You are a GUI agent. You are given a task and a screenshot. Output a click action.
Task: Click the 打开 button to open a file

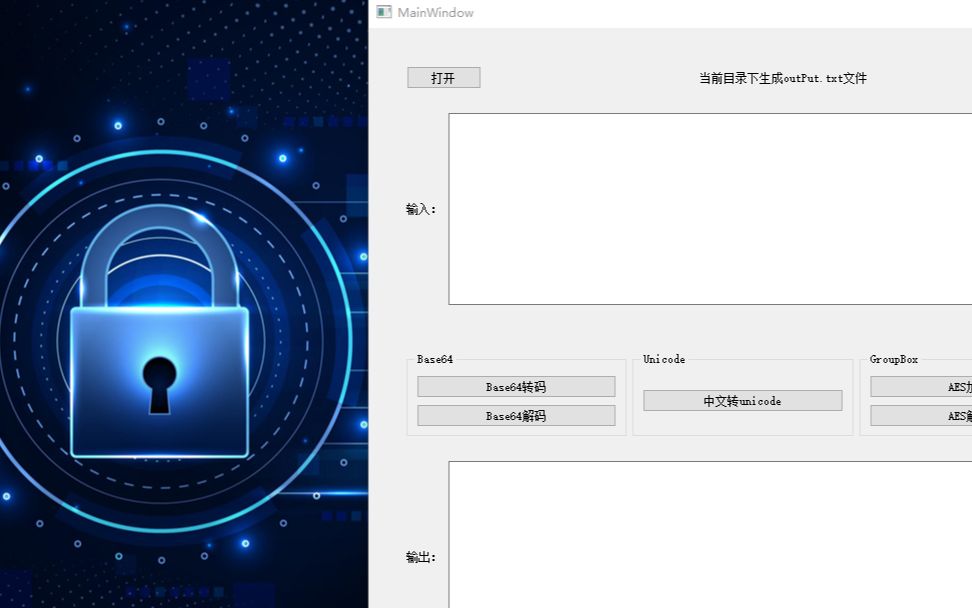444,77
